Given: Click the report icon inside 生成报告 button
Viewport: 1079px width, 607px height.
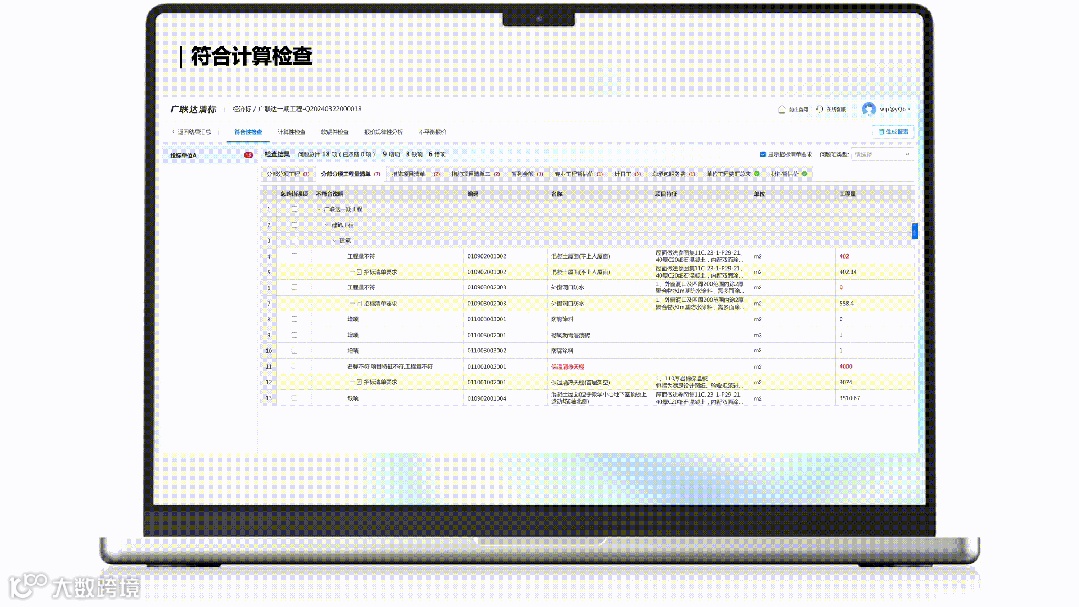Looking at the screenshot, I should pyautogui.click(x=882, y=131).
